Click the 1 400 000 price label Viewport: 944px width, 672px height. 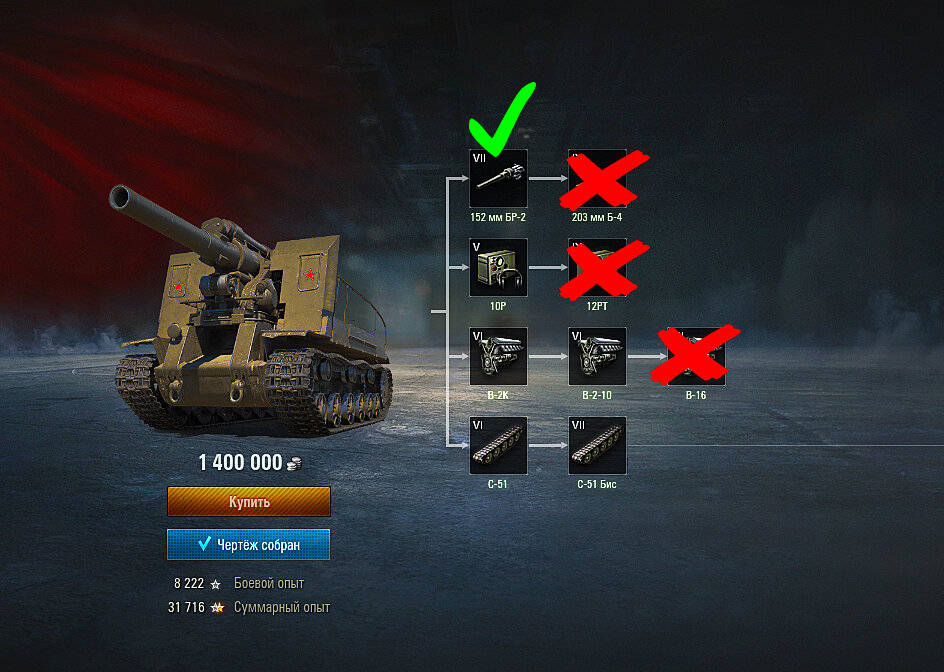tap(240, 462)
